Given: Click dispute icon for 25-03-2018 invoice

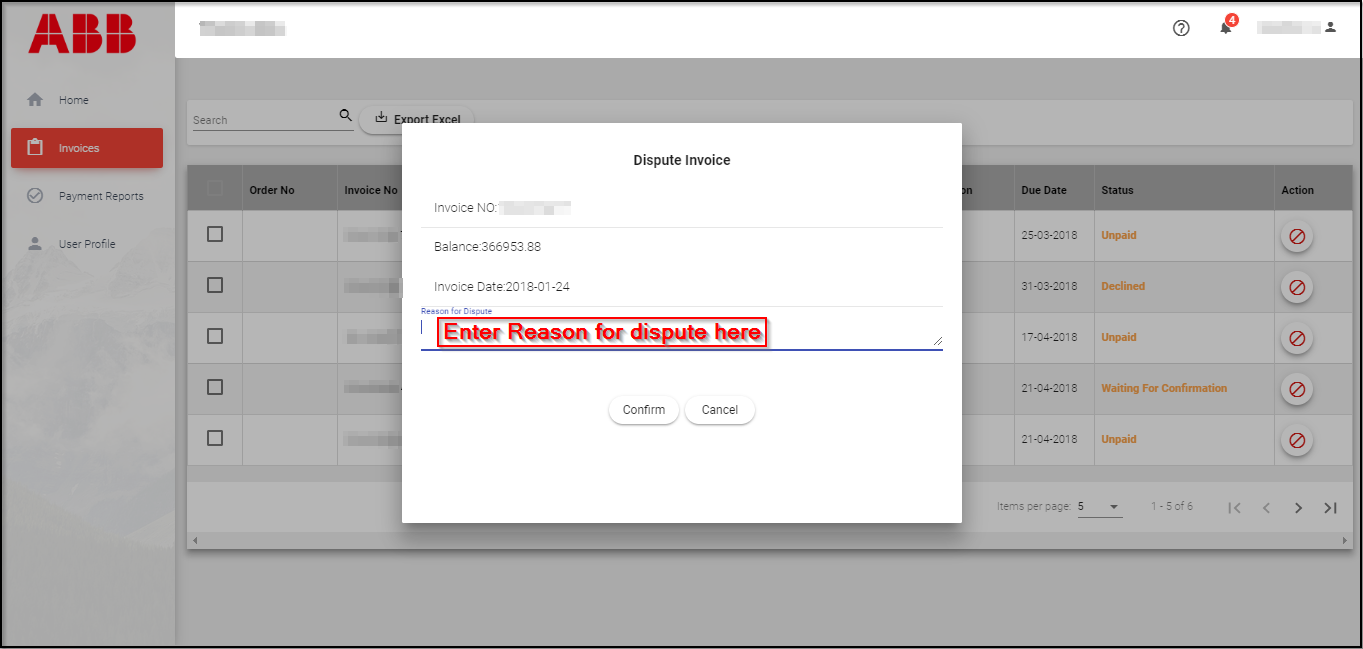Looking at the screenshot, I should point(1297,237).
